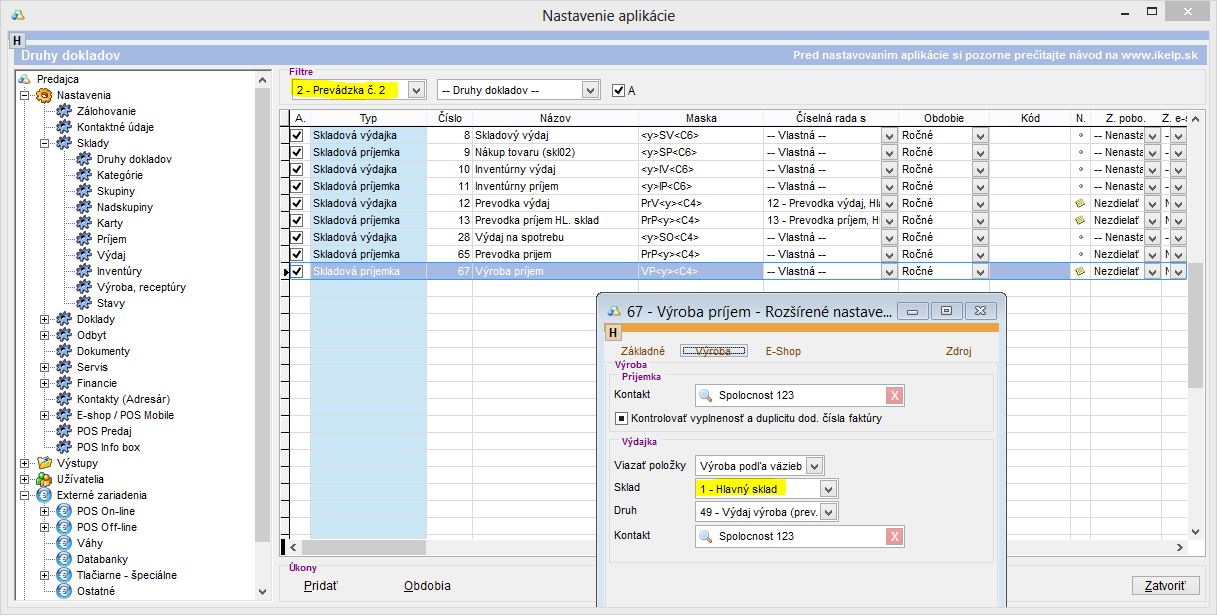
Task: Click the note icon in Prevodka výdaj row
Action: [1080, 203]
